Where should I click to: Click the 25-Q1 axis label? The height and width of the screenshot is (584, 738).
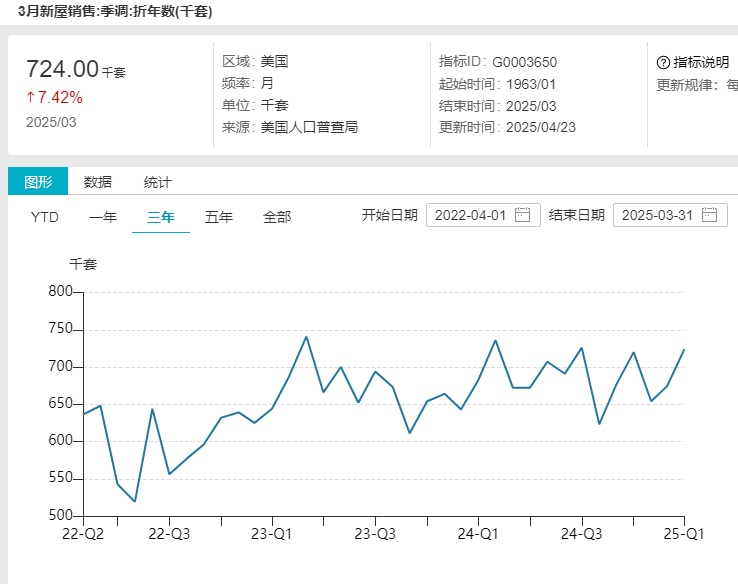tap(684, 534)
